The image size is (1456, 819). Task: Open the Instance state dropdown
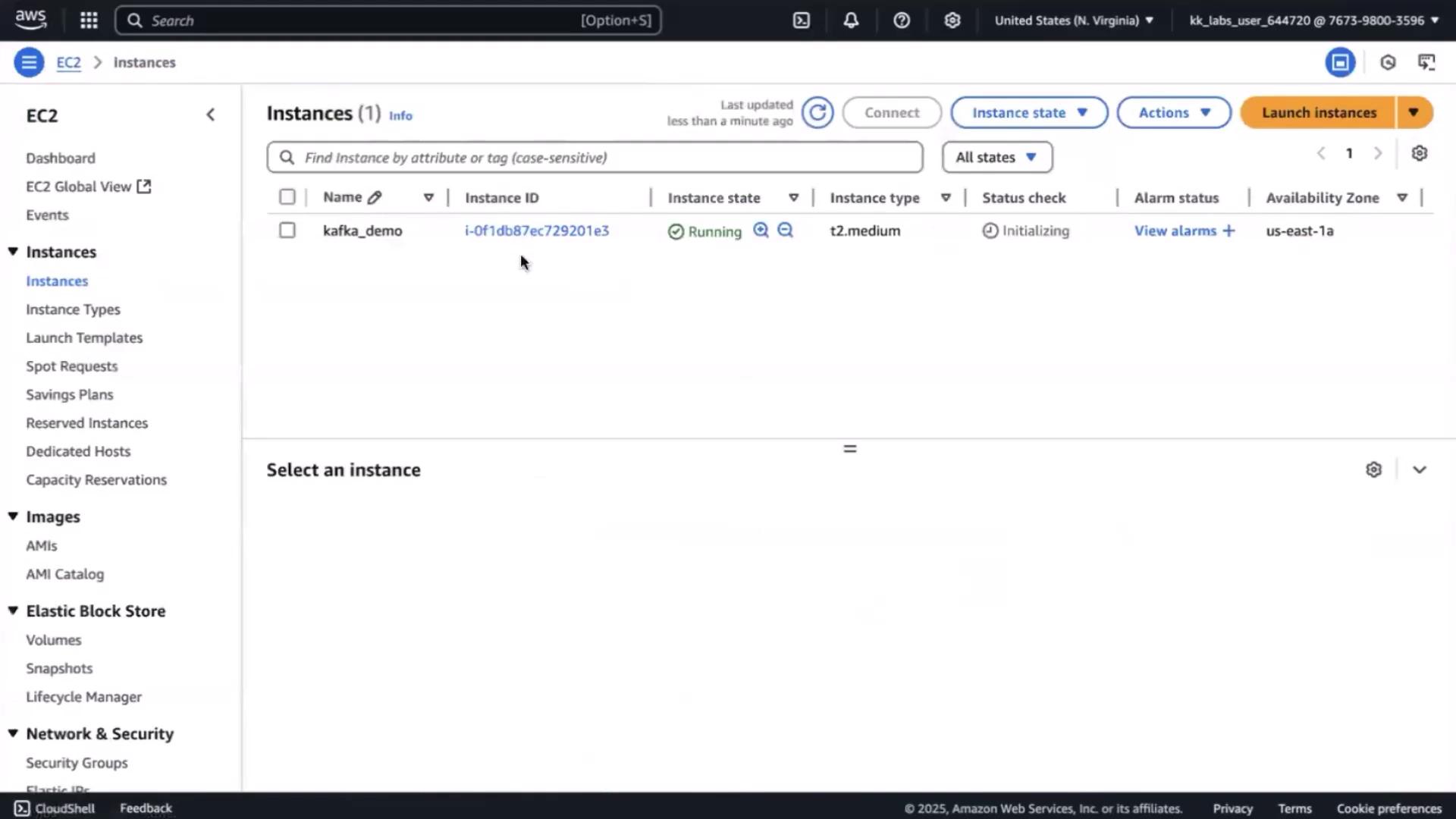[x=1028, y=113]
